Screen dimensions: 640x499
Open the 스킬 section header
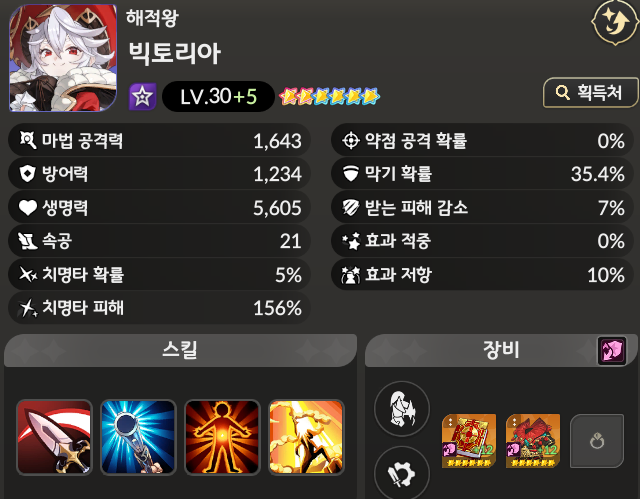(180, 350)
